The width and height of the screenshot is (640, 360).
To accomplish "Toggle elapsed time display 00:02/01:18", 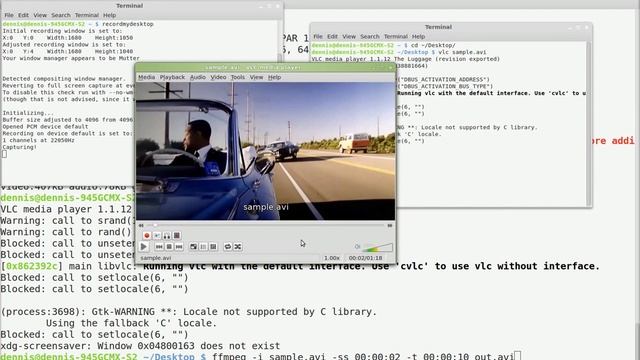I will click(365, 258).
